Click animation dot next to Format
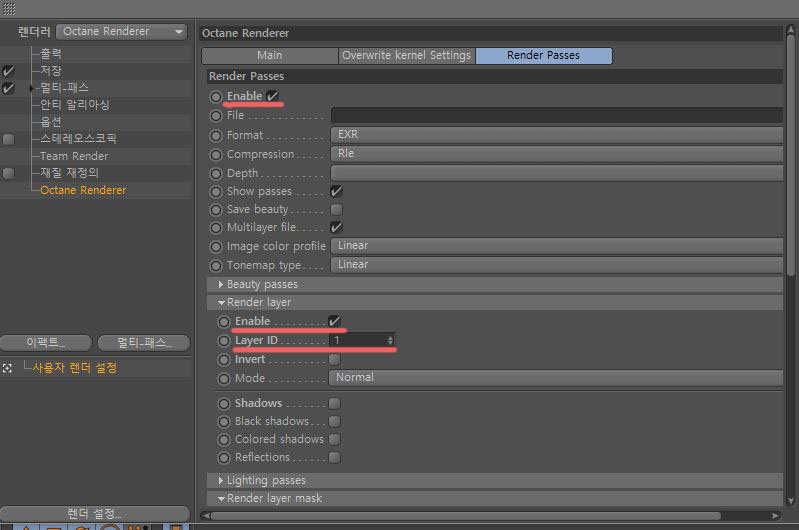Image resolution: width=799 pixels, height=530 pixels. pos(216,136)
